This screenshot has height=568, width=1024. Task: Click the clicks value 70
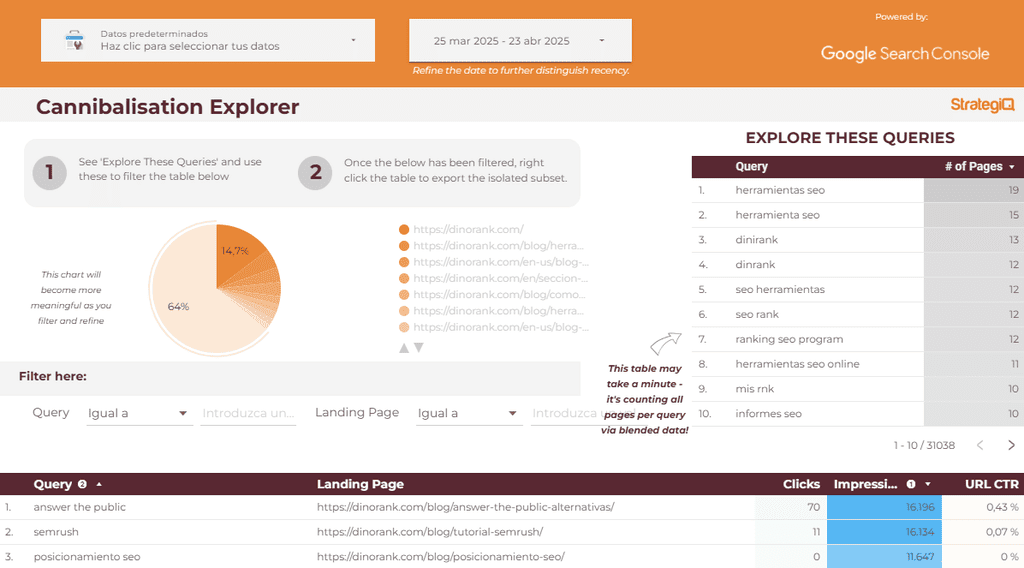pyautogui.click(x=814, y=507)
